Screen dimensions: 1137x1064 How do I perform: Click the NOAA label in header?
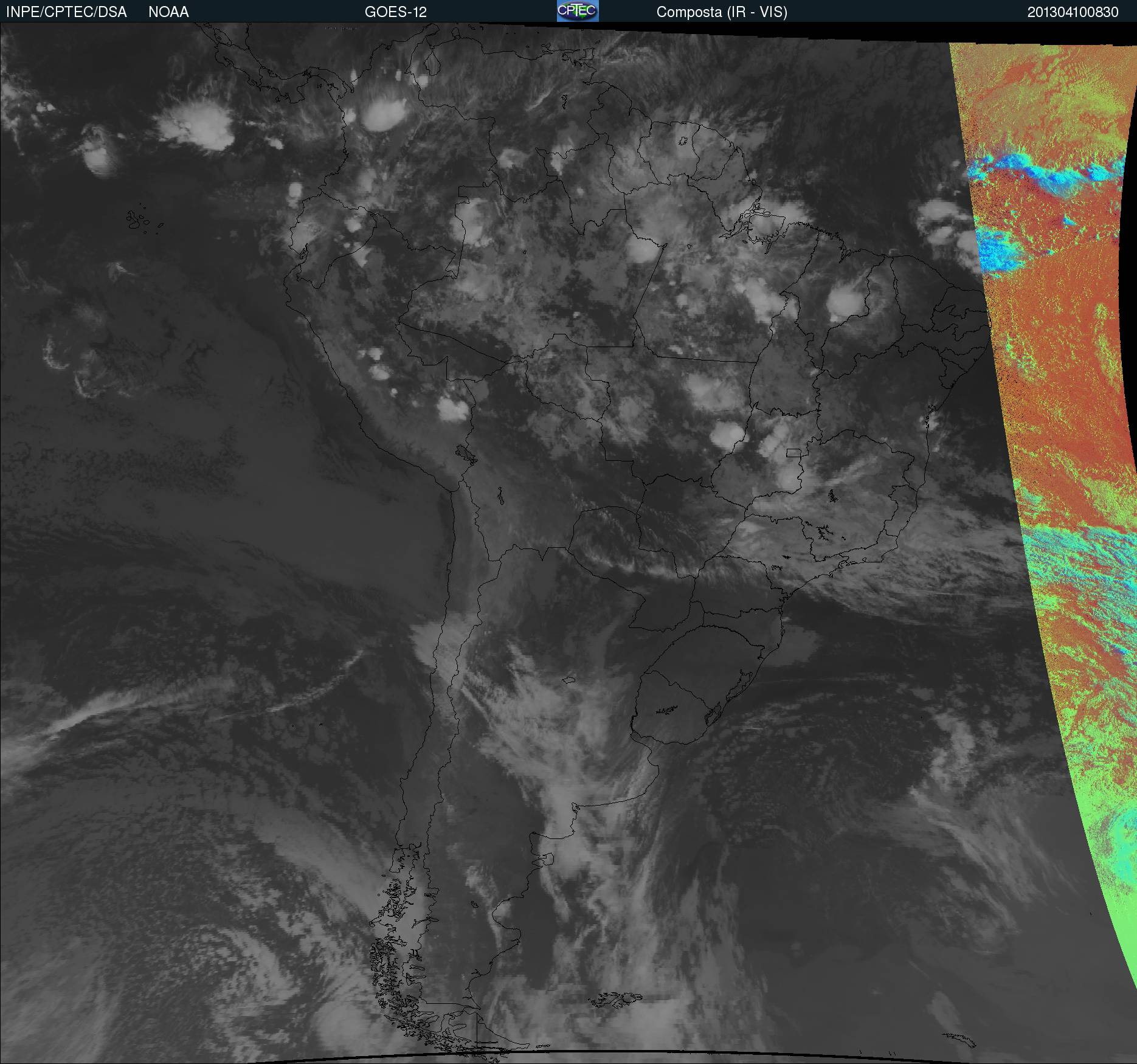[168, 12]
